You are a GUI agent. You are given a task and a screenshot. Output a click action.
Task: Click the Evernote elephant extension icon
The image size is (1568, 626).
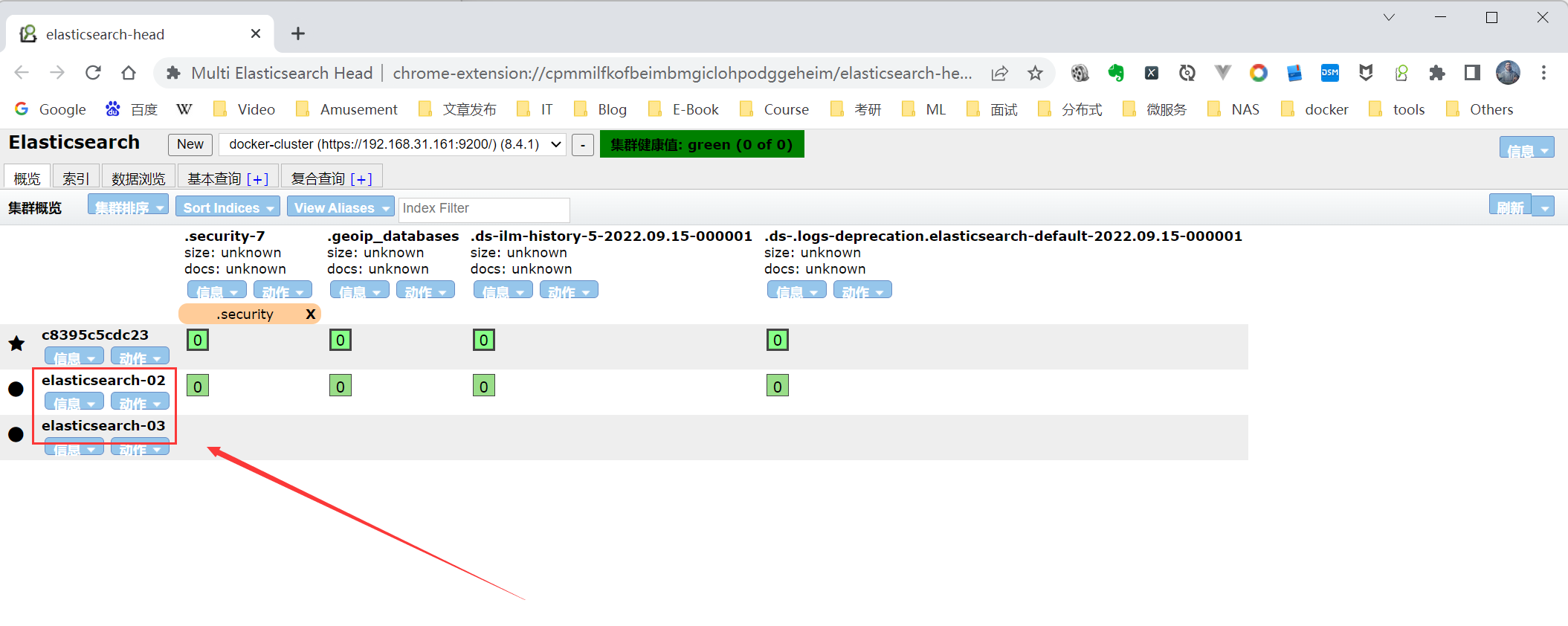(x=1115, y=73)
